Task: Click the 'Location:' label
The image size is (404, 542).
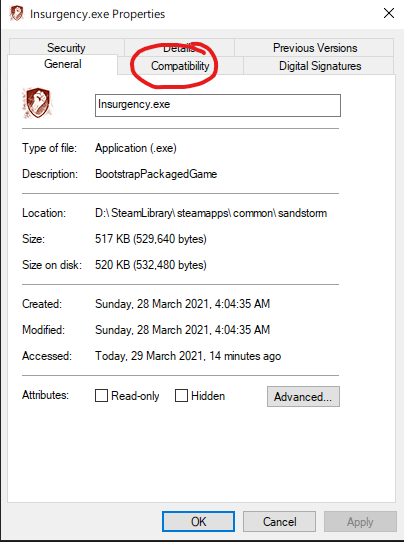Action: 44,213
